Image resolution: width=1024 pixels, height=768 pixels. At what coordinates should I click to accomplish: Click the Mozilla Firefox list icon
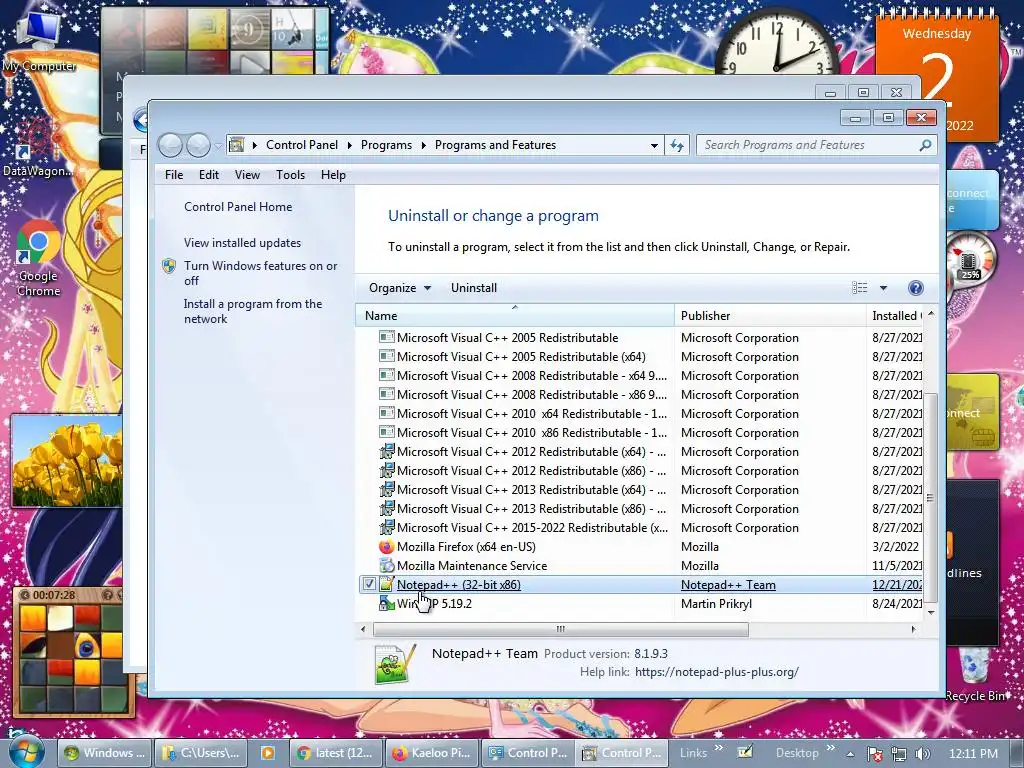(387, 547)
